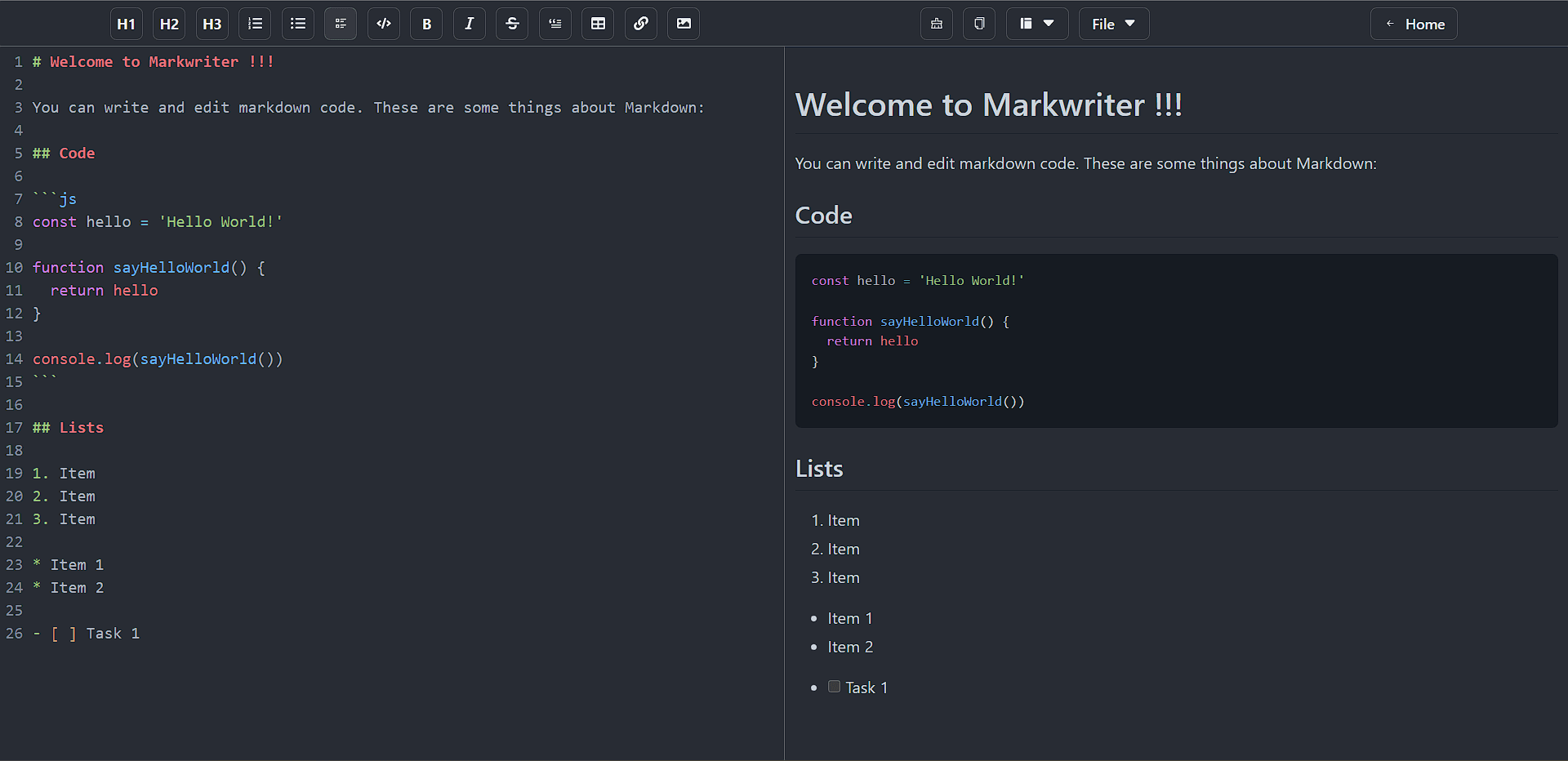Click the '* Item 1' line in the editor
Viewport: 1568px width, 761px height.
click(x=69, y=565)
